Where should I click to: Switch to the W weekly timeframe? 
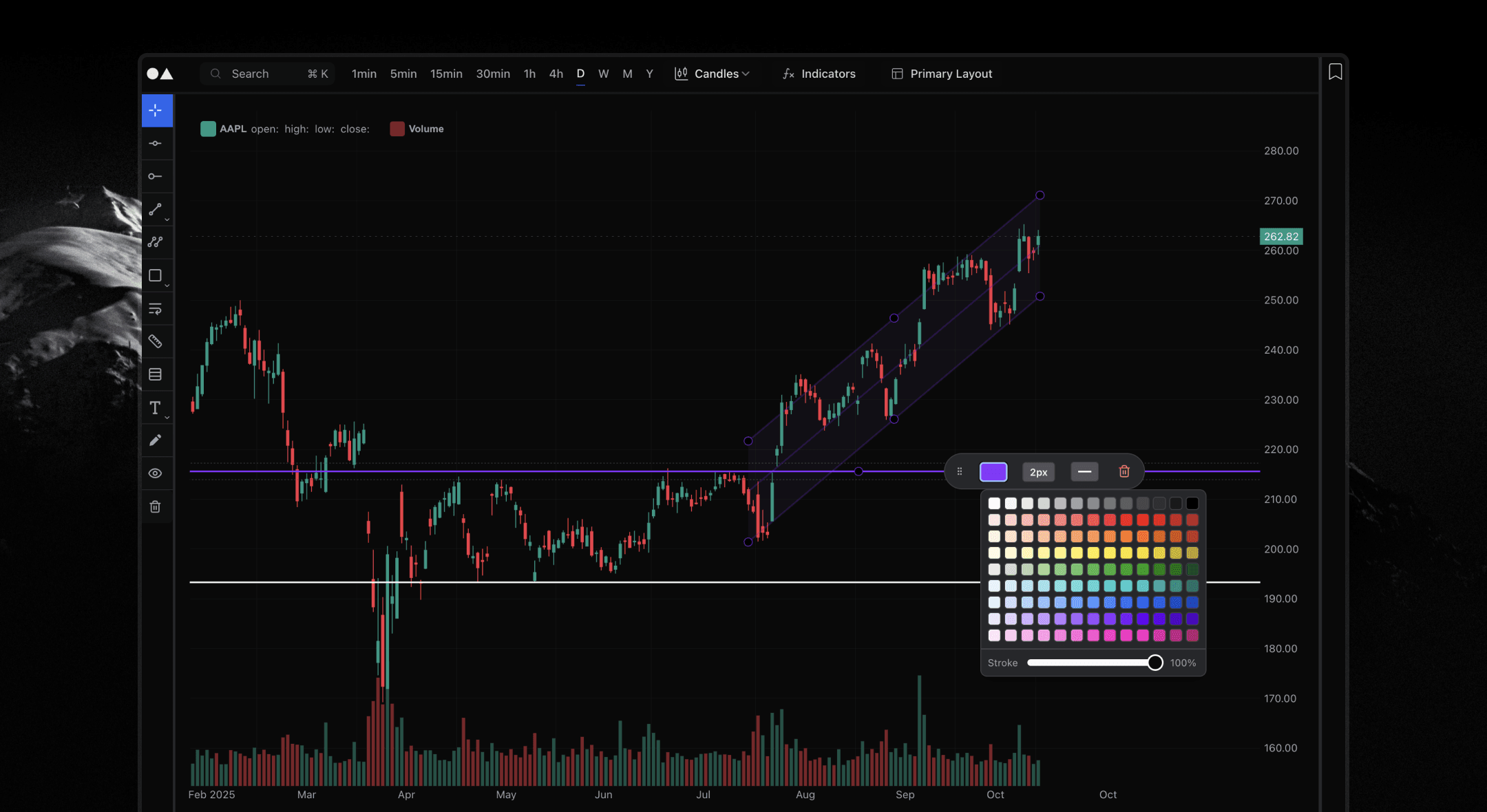tap(603, 74)
